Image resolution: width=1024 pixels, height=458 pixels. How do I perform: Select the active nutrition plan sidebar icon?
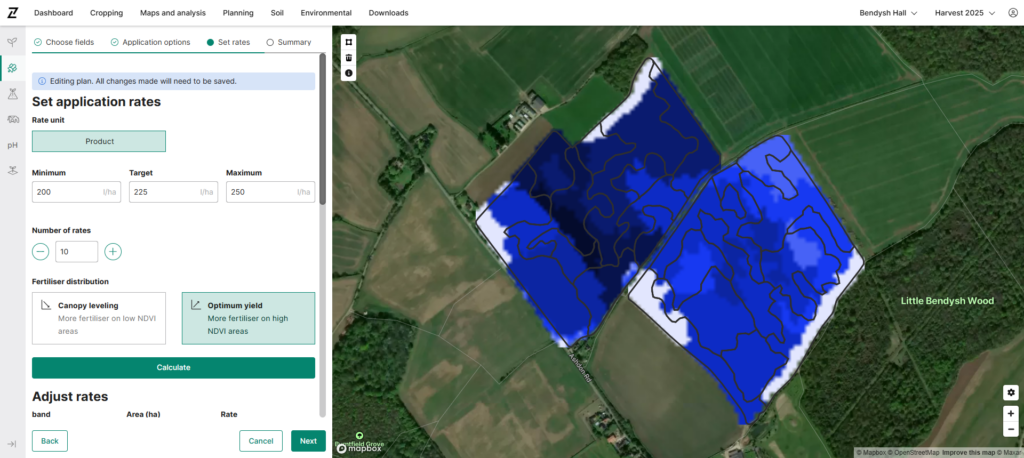[12, 68]
